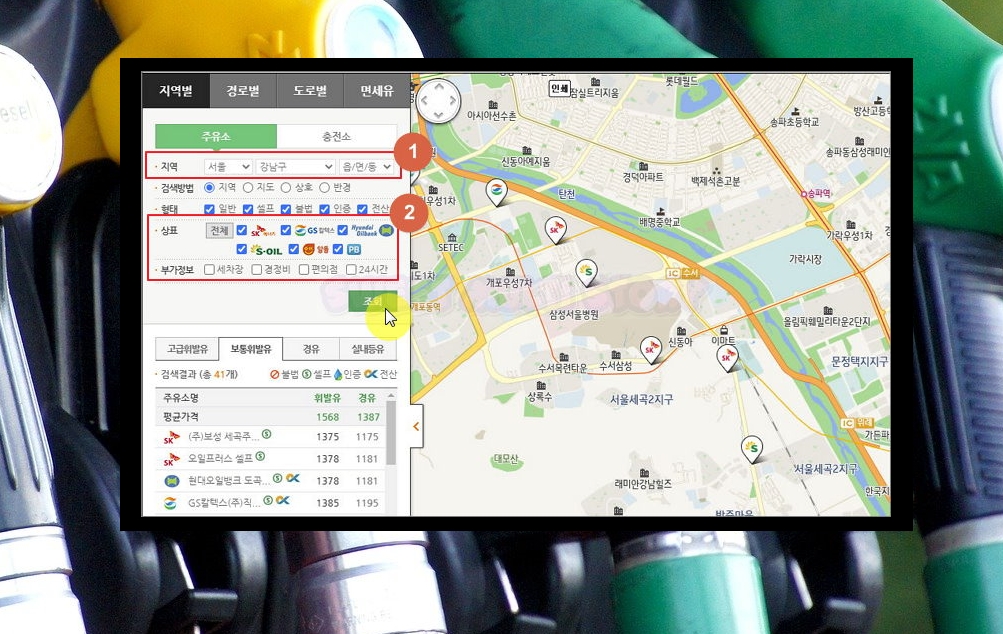Select the SK marker north of 삼성서울병원

click(x=555, y=229)
